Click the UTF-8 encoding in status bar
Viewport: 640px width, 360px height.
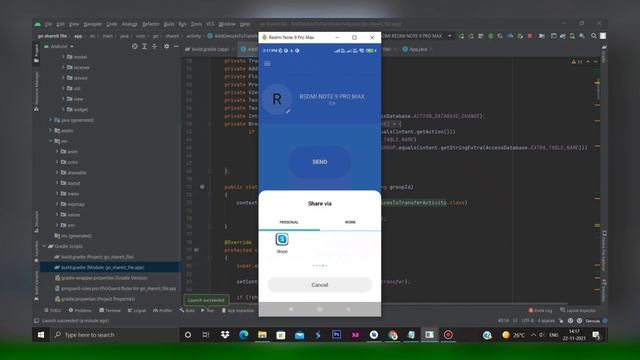click(527, 321)
